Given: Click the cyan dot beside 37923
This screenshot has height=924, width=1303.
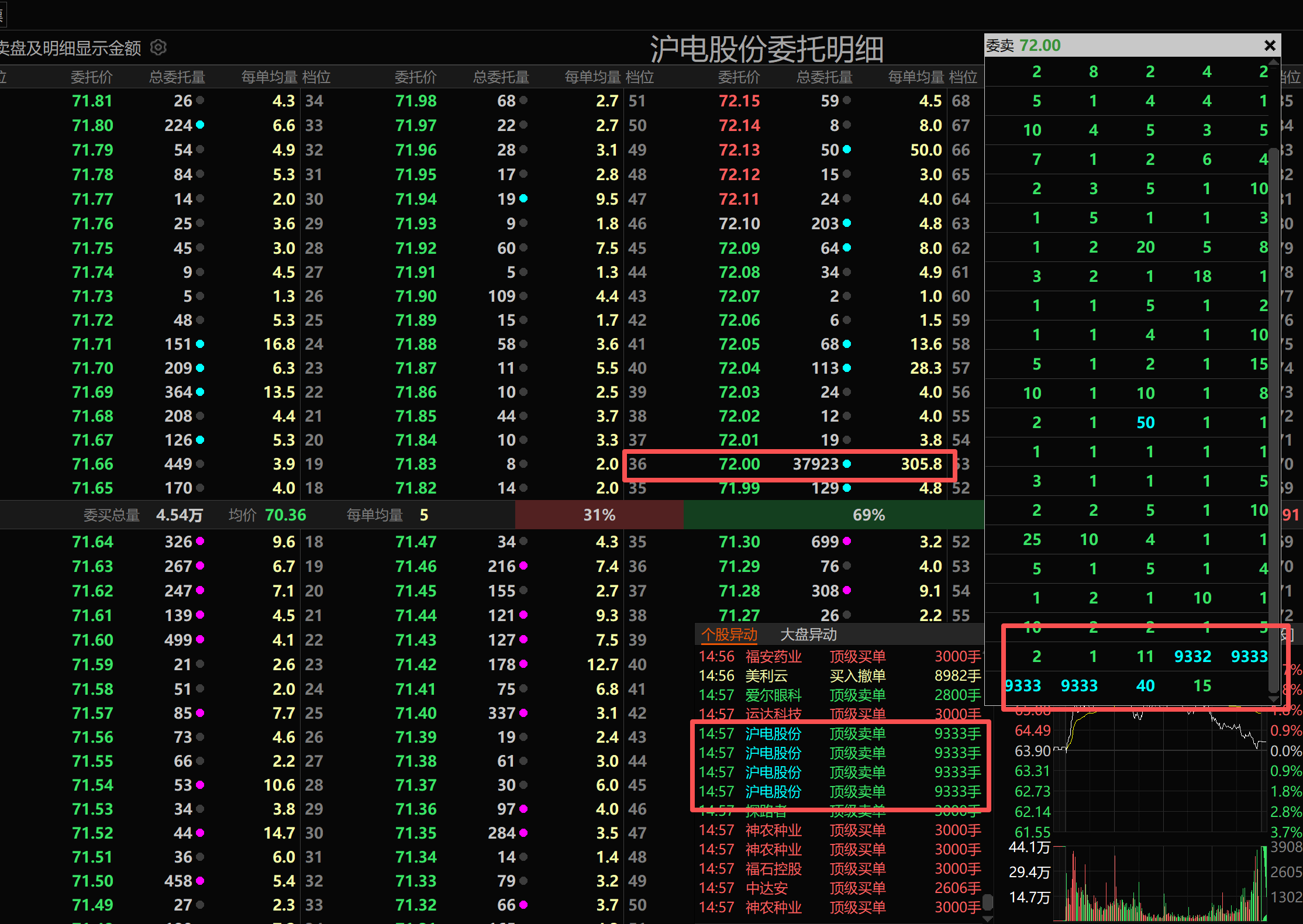Looking at the screenshot, I should point(847,464).
